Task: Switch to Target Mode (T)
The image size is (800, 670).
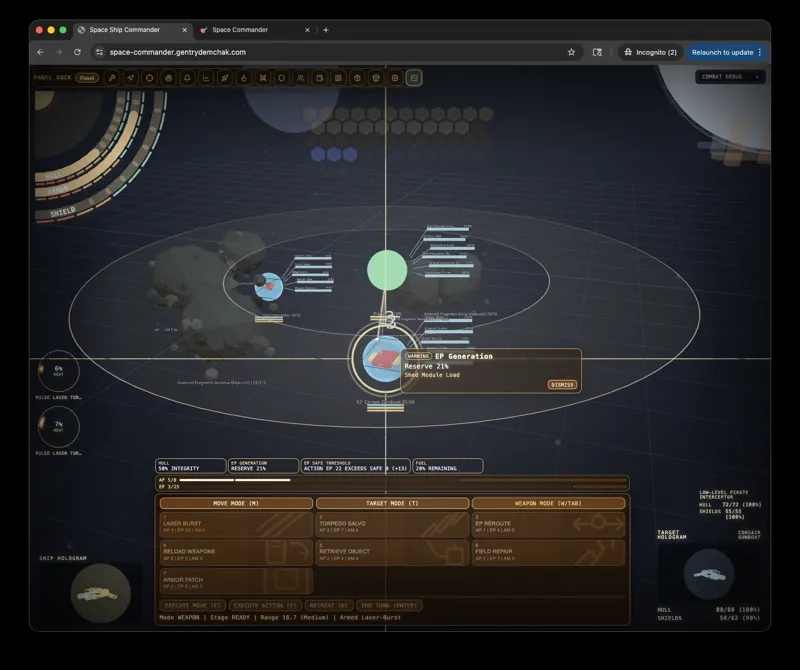Action: 392,503
